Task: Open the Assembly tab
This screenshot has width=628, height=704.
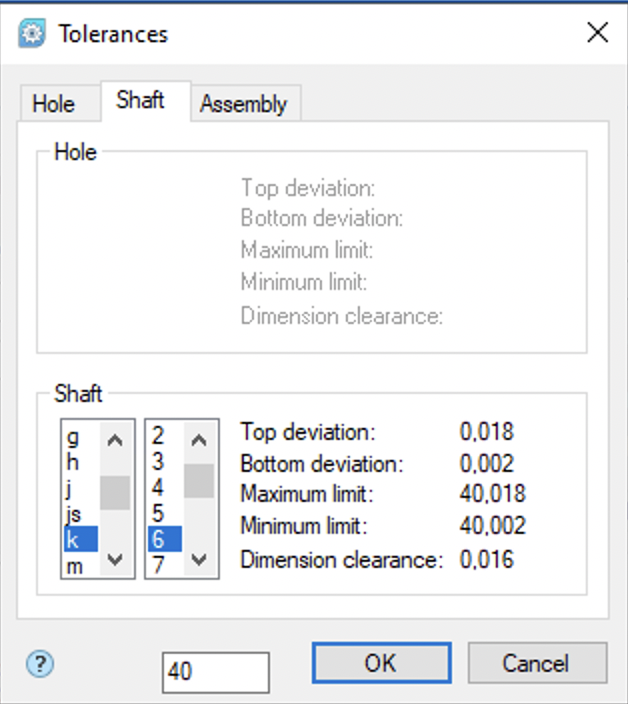Action: tap(243, 104)
